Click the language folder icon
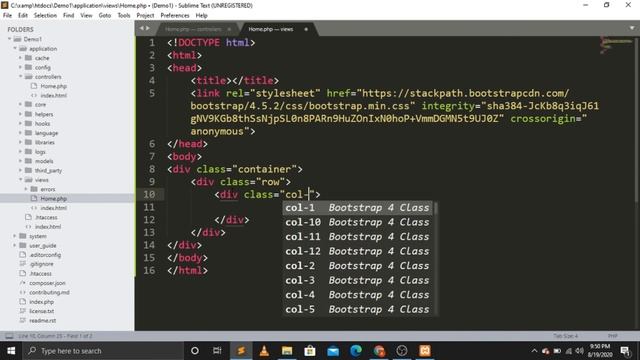The height and width of the screenshot is (360, 640). click(28, 133)
